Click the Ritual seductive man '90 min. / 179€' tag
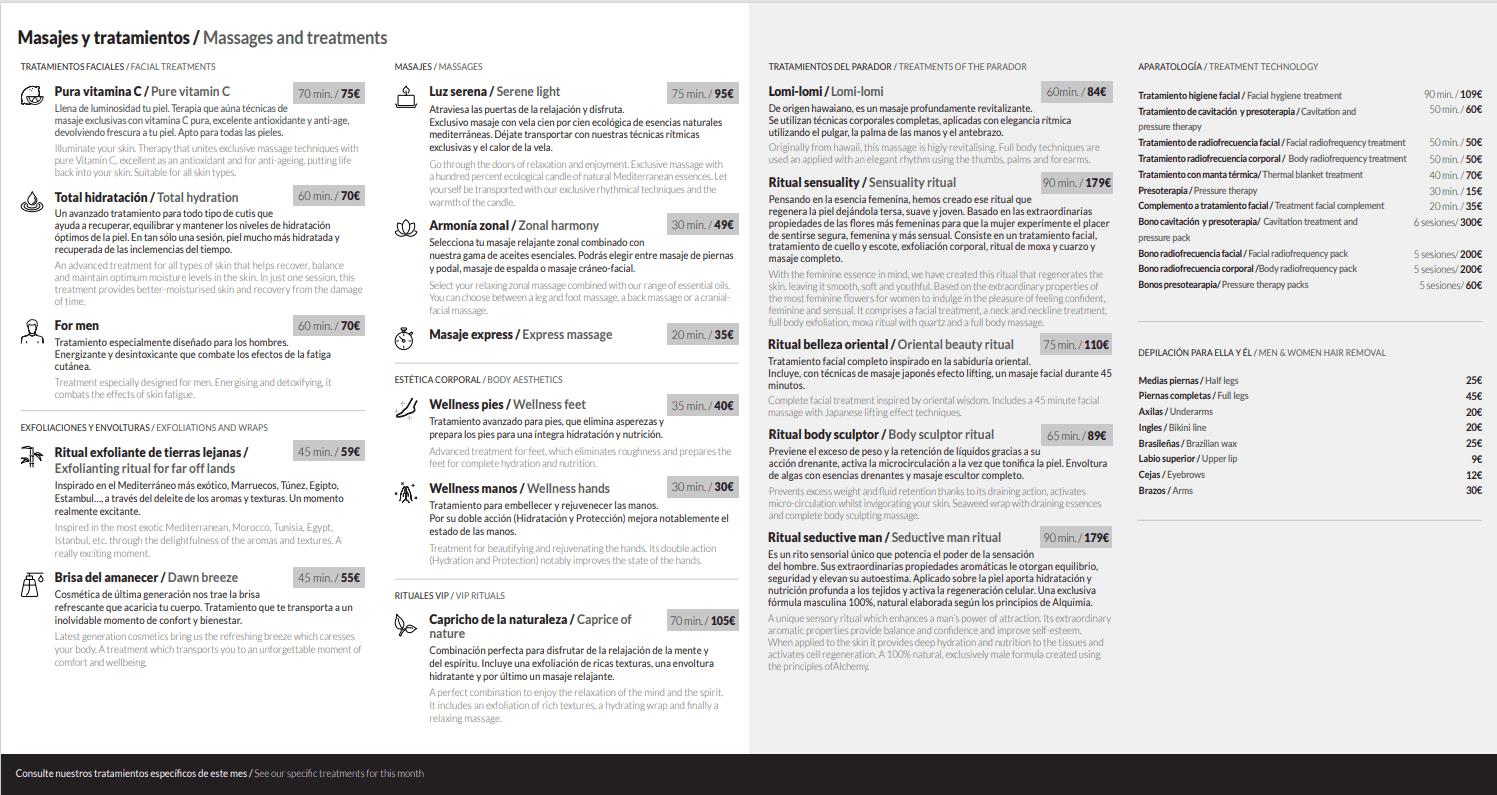The height and width of the screenshot is (795, 1497). point(1077,538)
